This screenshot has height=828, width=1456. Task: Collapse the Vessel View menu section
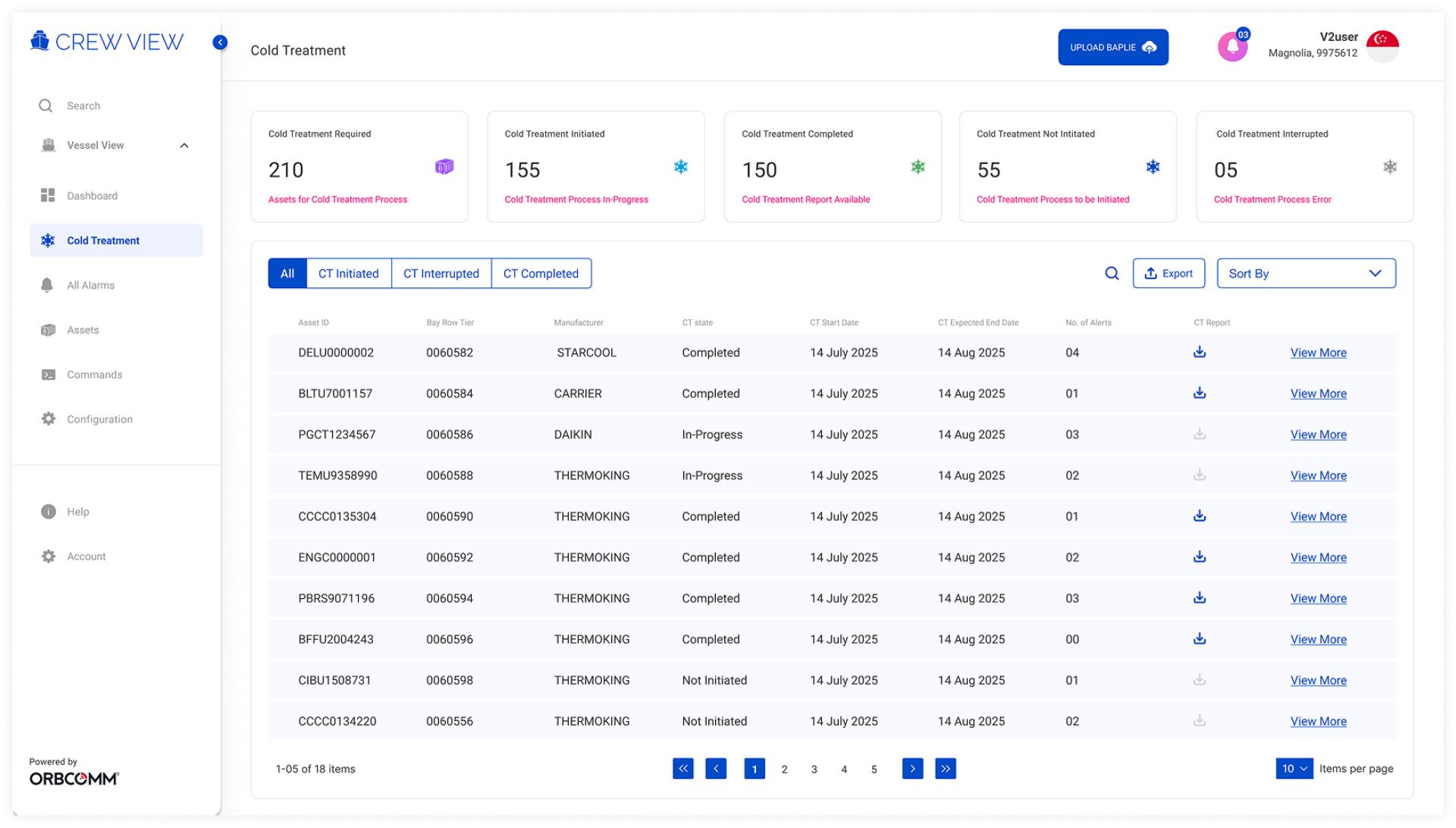(x=184, y=146)
